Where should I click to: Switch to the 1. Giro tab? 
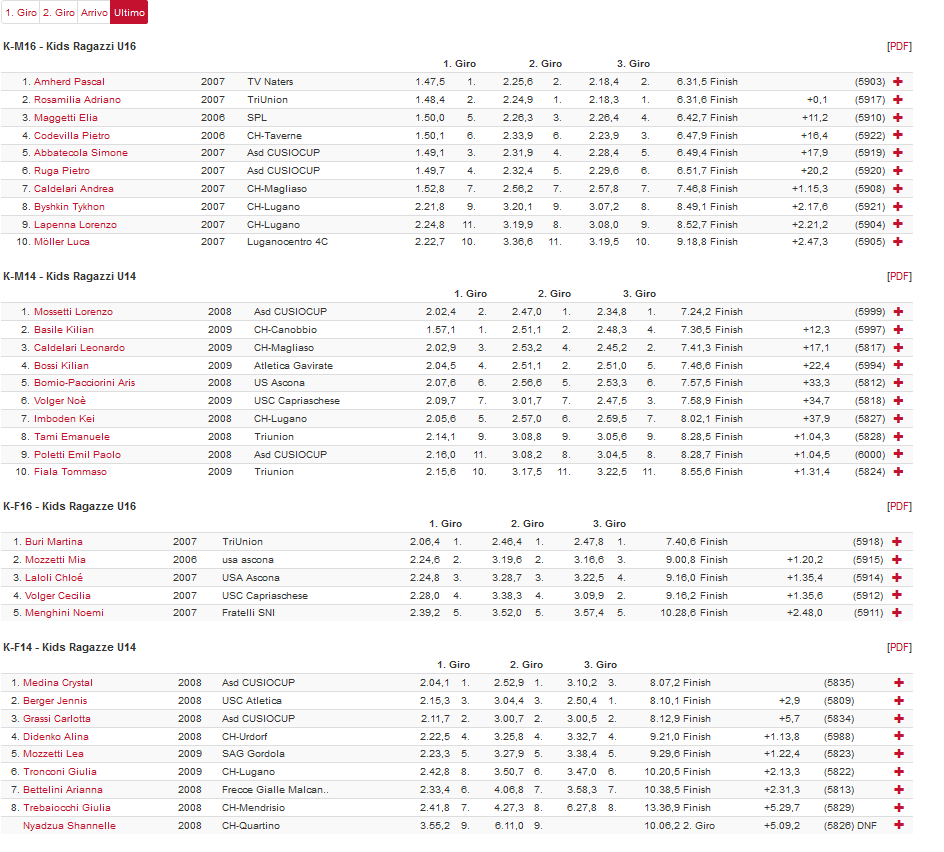pyautogui.click(x=21, y=13)
